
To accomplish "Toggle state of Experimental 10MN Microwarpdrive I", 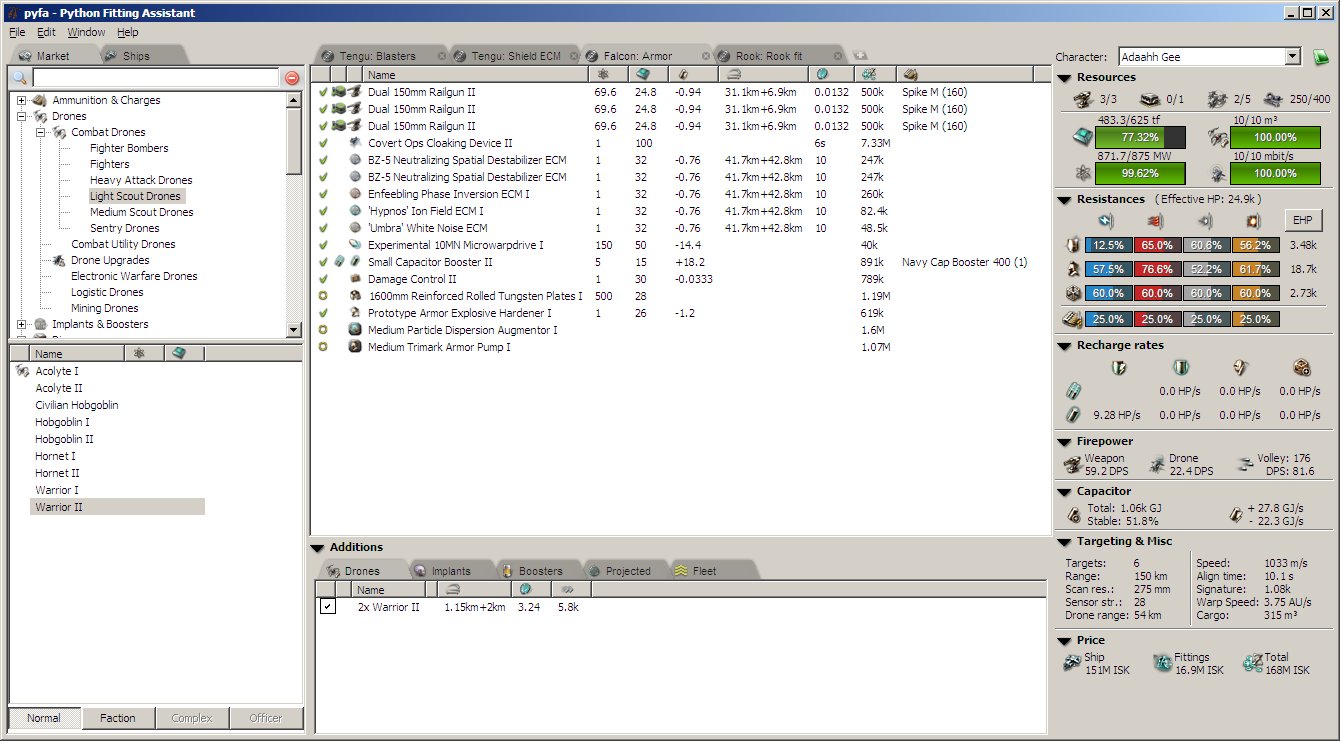I will coord(323,245).
